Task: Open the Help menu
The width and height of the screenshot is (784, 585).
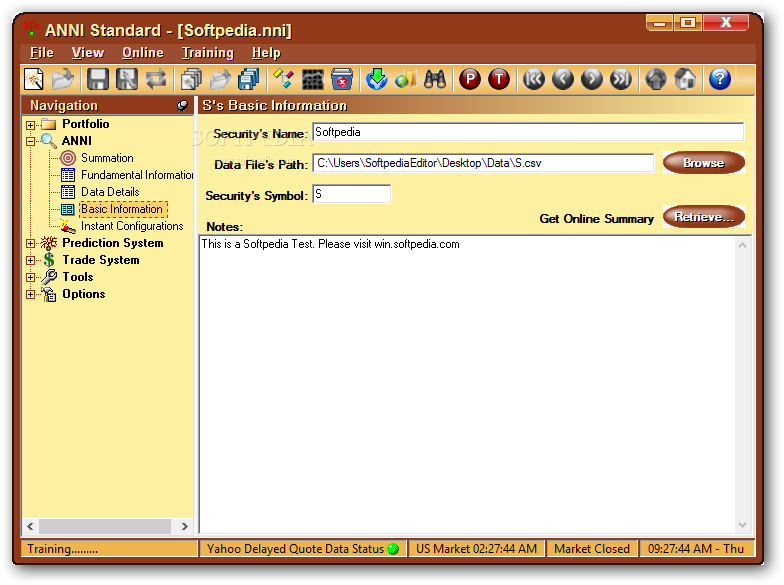Action: pyautogui.click(x=266, y=52)
